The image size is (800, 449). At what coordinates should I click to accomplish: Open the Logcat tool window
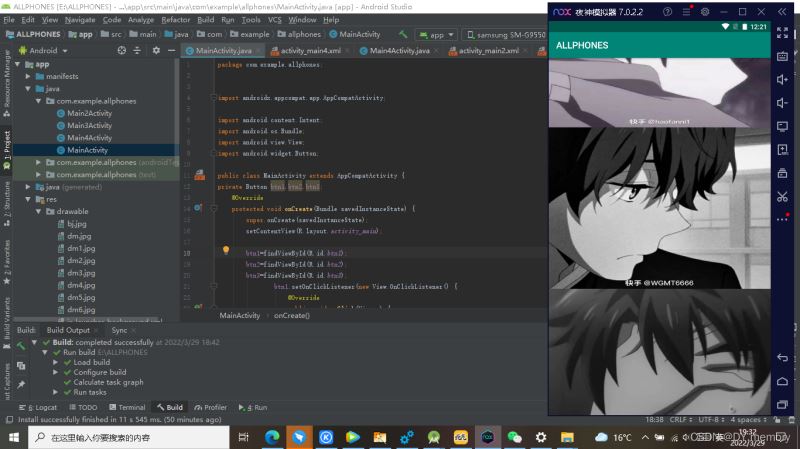(x=38, y=407)
